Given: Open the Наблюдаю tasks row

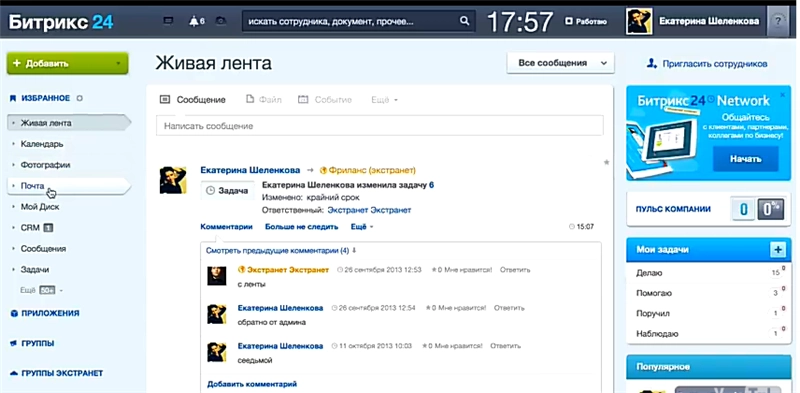Looking at the screenshot, I should click(x=709, y=334).
